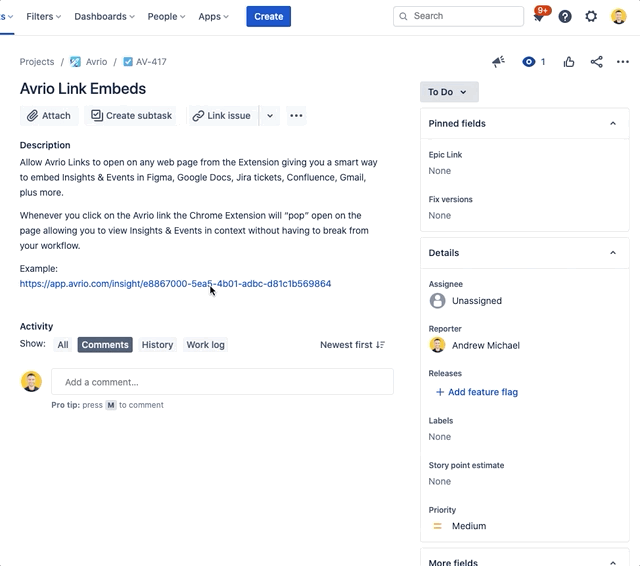Click the Unassigned assignee avatar icon
Screen dimensions: 640x566
438,301
